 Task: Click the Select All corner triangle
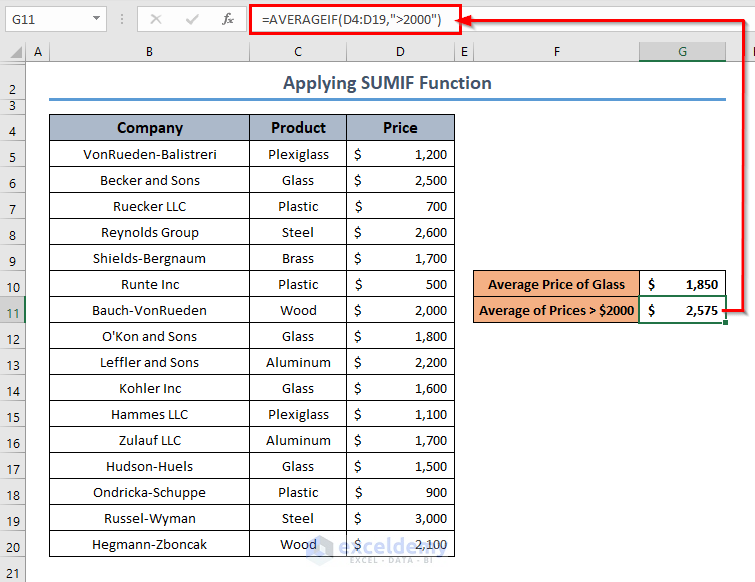pyautogui.click(x=12, y=52)
